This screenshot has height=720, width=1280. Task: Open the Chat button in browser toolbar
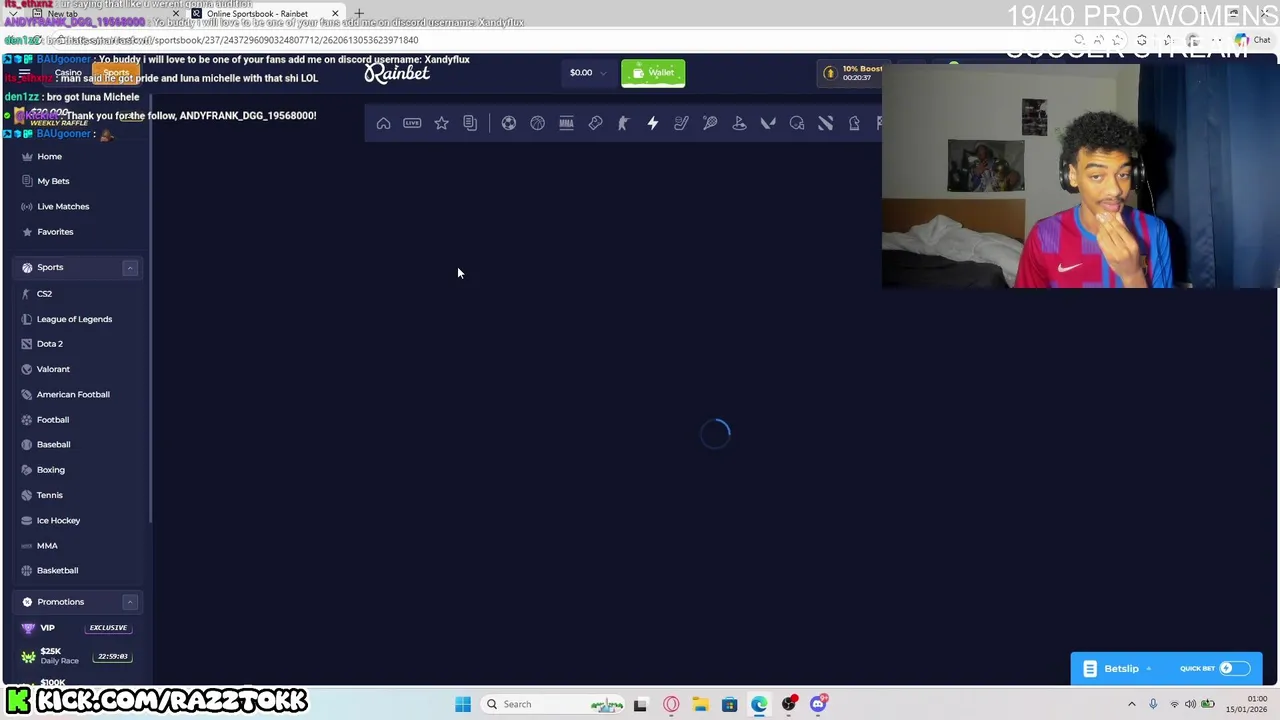[x=1253, y=40]
